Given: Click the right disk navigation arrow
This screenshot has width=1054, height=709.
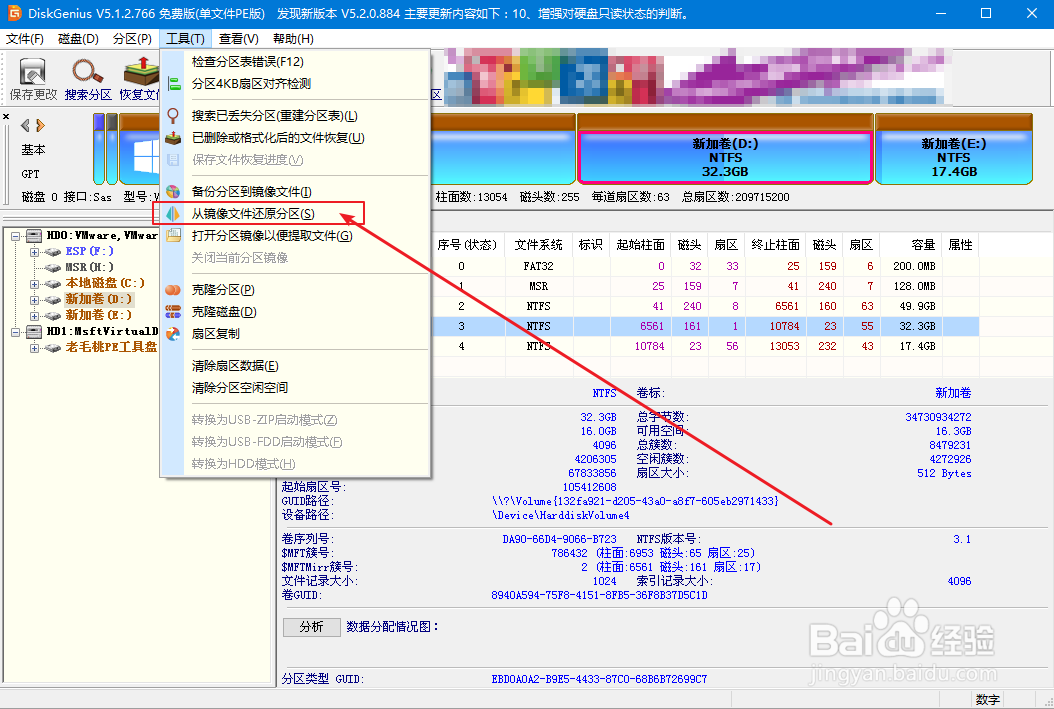Looking at the screenshot, I should pyautogui.click(x=40, y=126).
